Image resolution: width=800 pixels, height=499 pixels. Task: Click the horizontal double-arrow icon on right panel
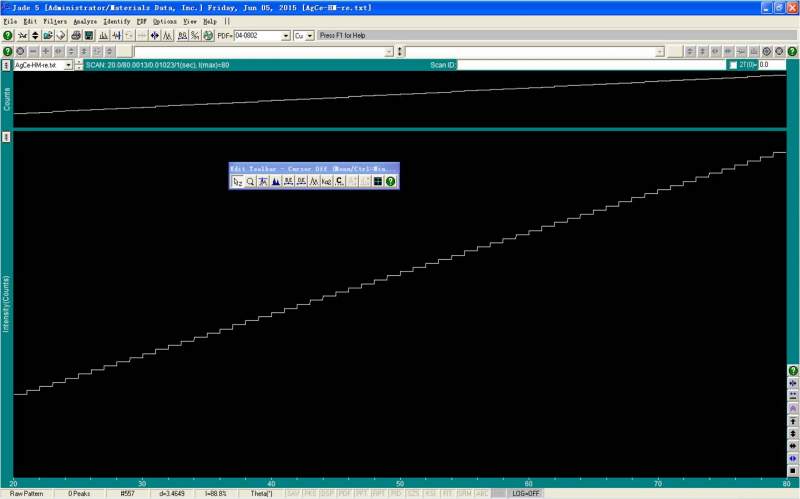coord(793,446)
